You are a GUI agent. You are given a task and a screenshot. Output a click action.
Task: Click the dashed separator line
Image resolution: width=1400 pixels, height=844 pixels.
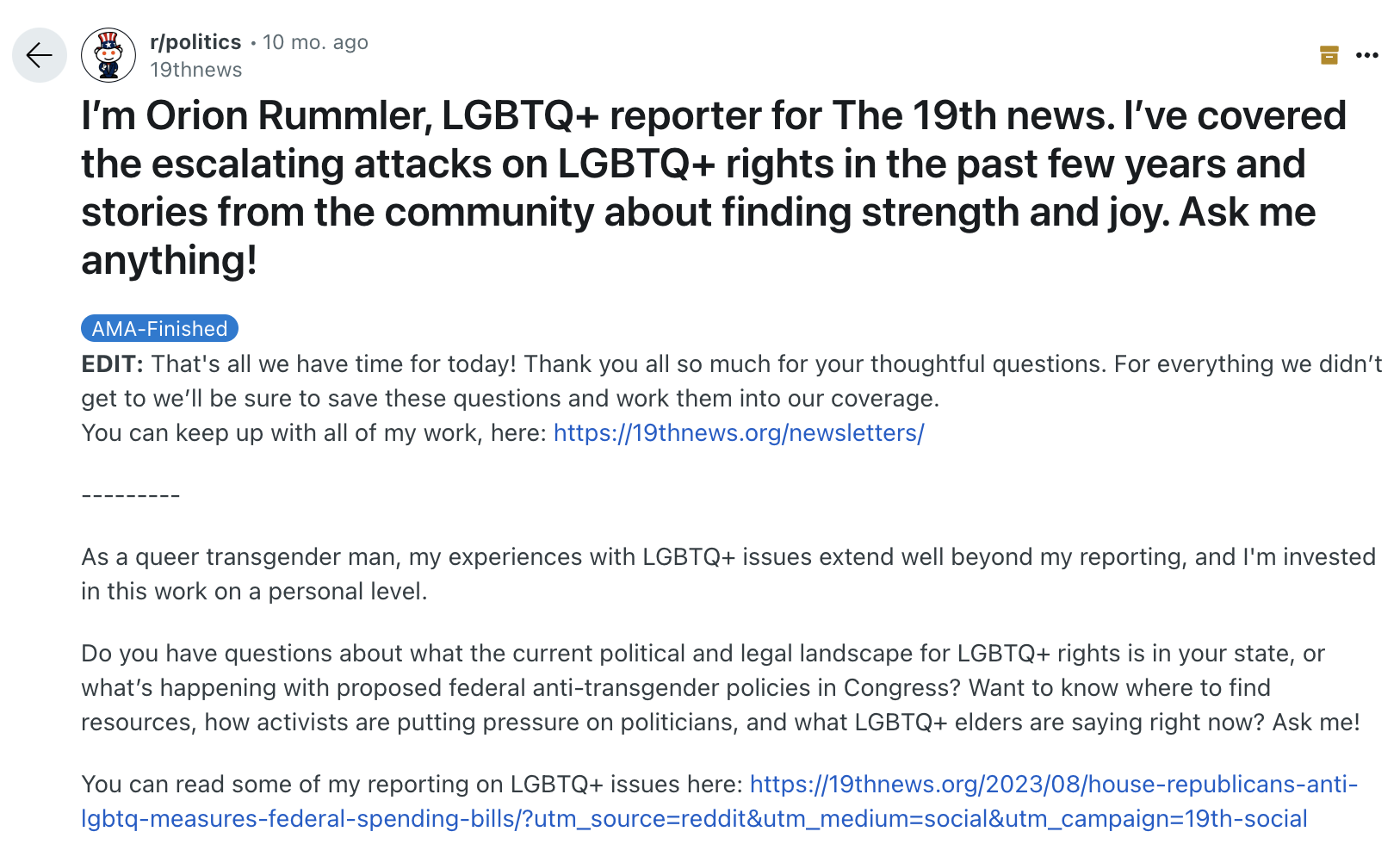click(x=130, y=495)
